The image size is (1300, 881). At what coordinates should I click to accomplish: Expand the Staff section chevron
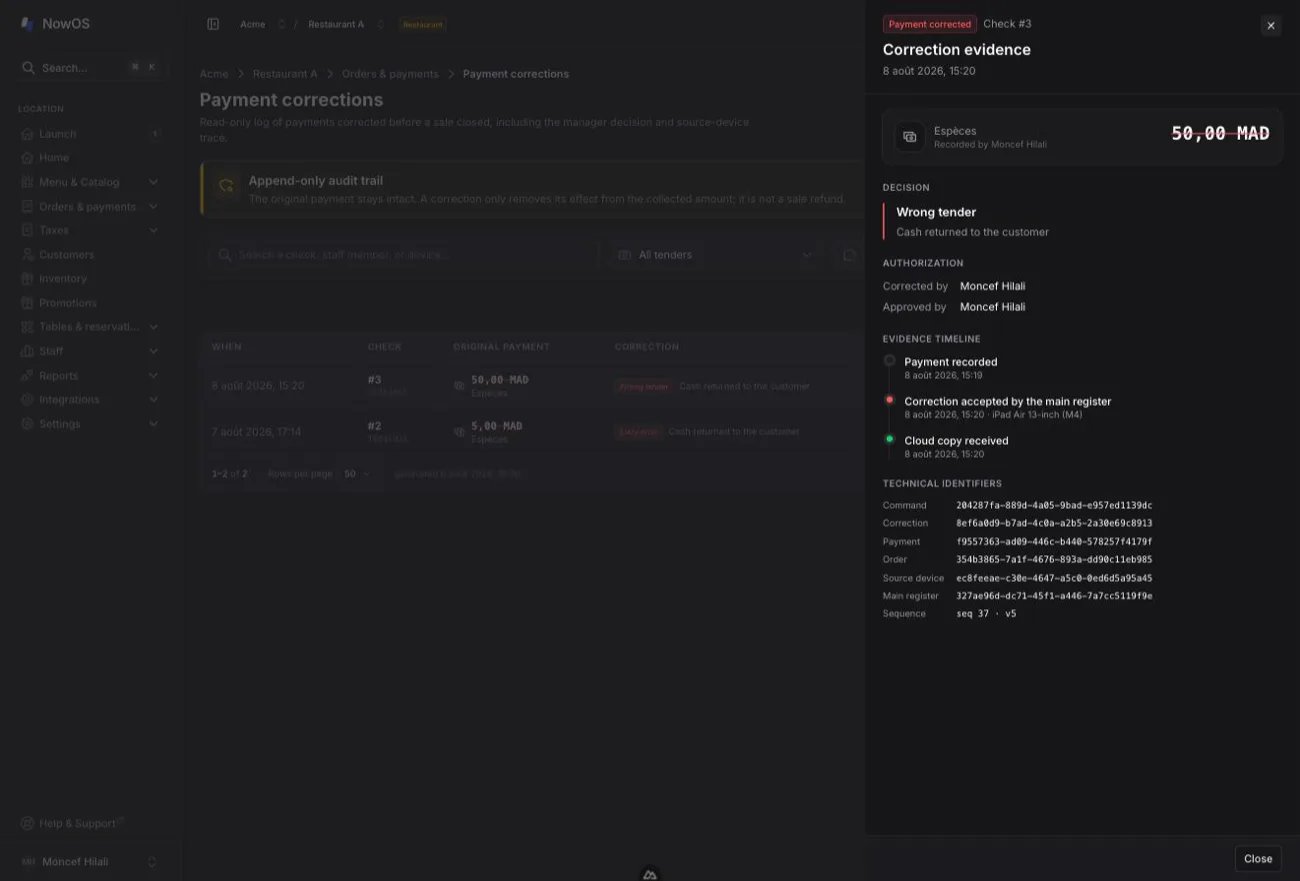[153, 352]
